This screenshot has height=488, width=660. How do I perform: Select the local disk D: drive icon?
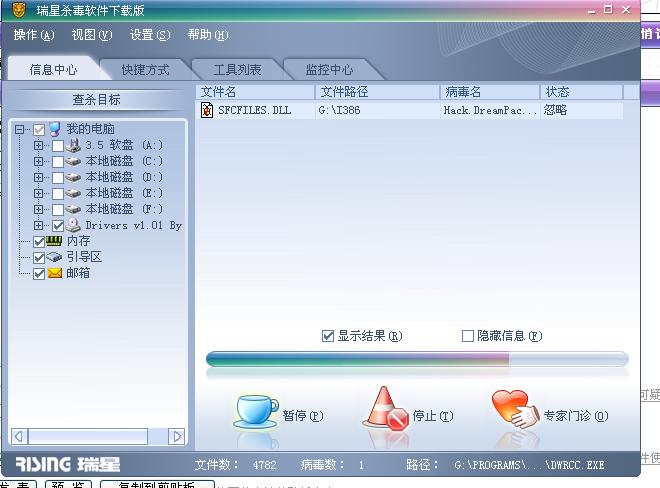(x=73, y=177)
